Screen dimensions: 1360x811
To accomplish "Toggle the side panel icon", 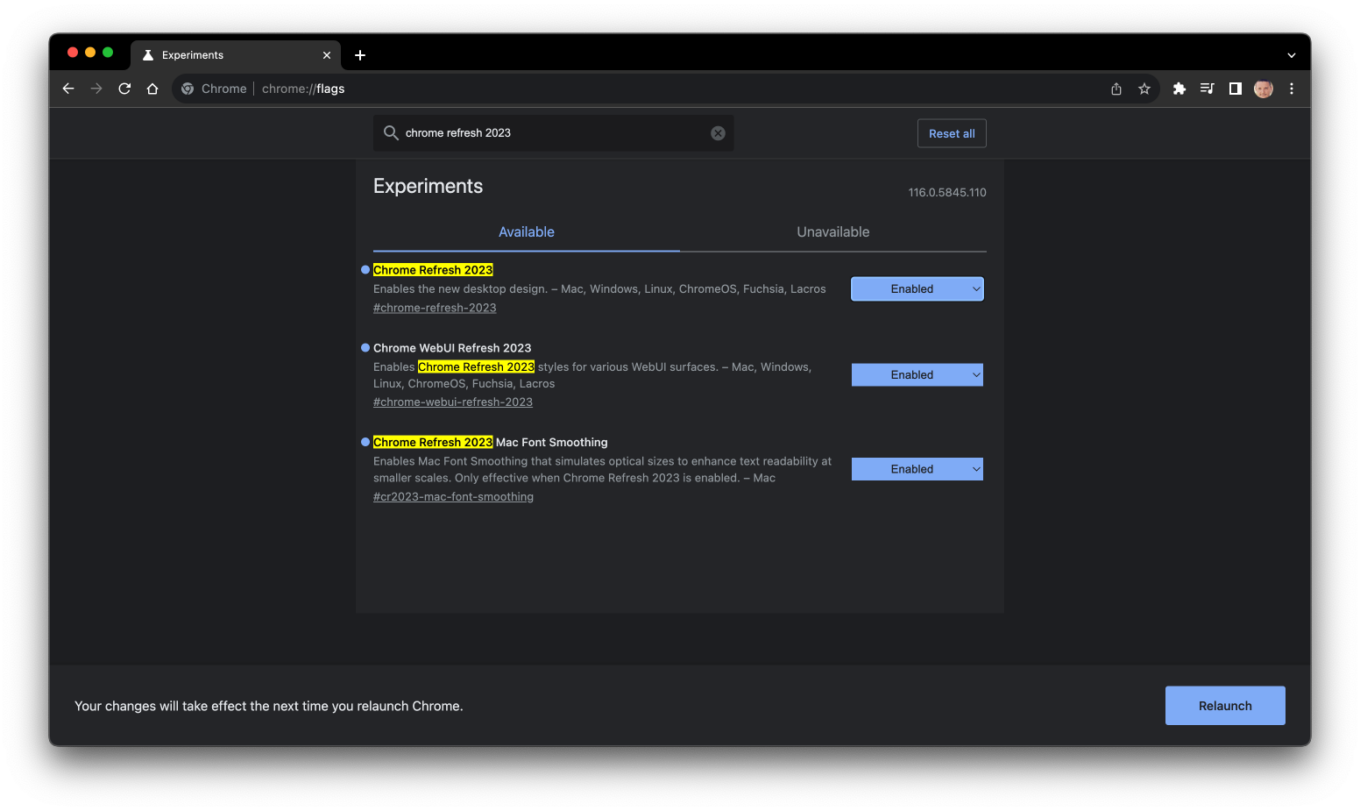I will click(1235, 89).
